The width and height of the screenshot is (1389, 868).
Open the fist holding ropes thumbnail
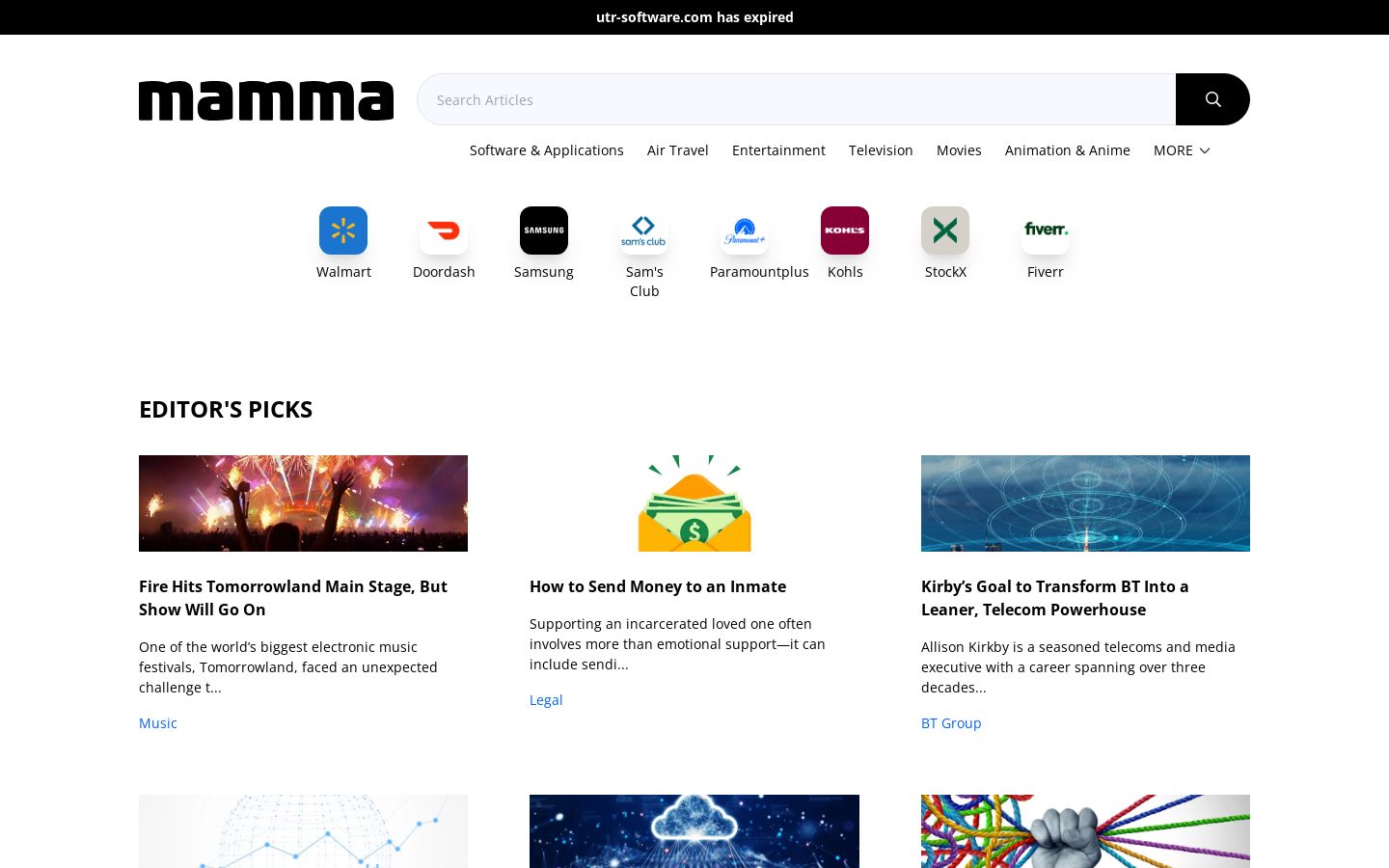click(x=1085, y=831)
